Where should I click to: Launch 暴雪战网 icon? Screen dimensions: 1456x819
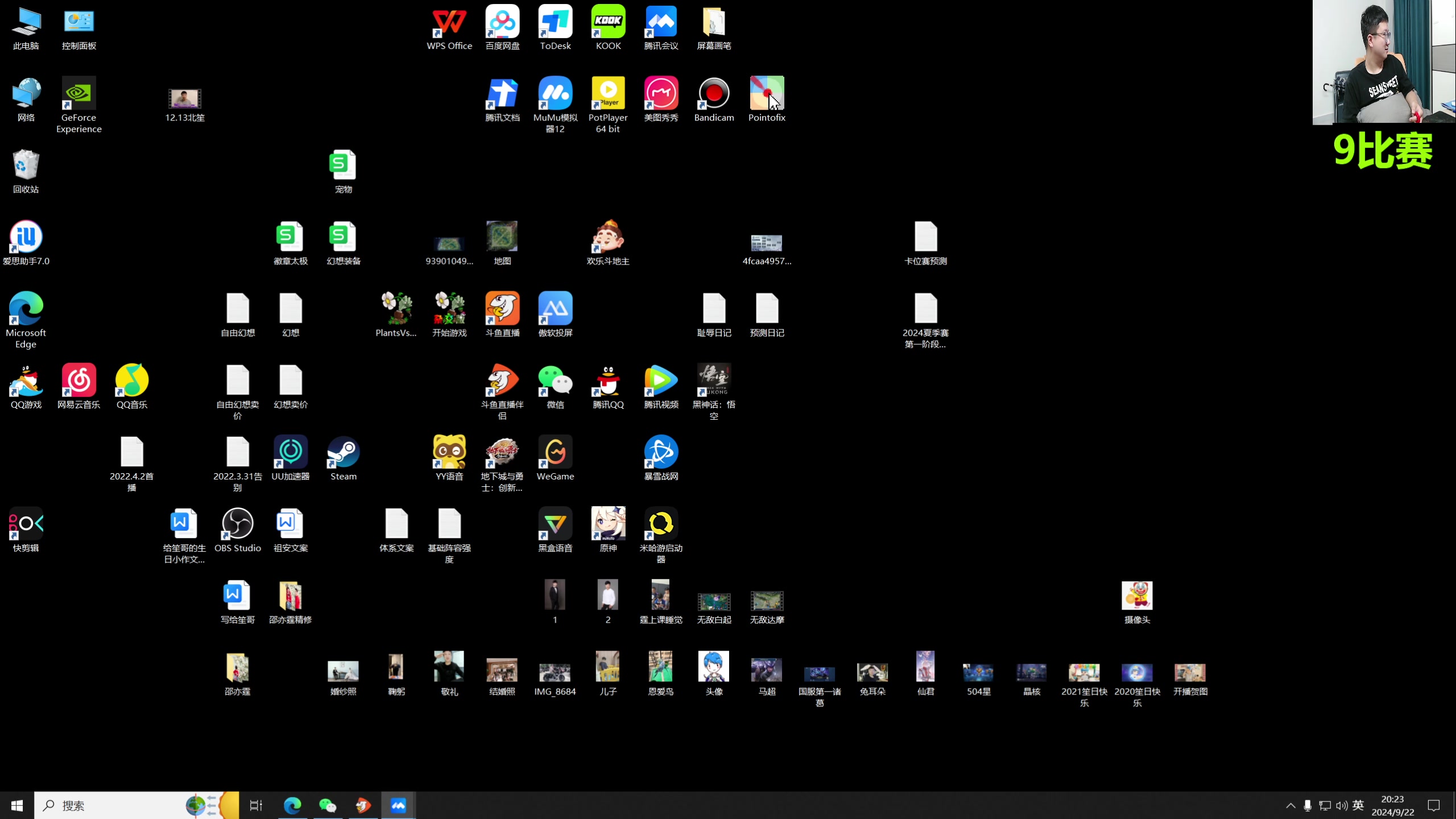tap(661, 458)
